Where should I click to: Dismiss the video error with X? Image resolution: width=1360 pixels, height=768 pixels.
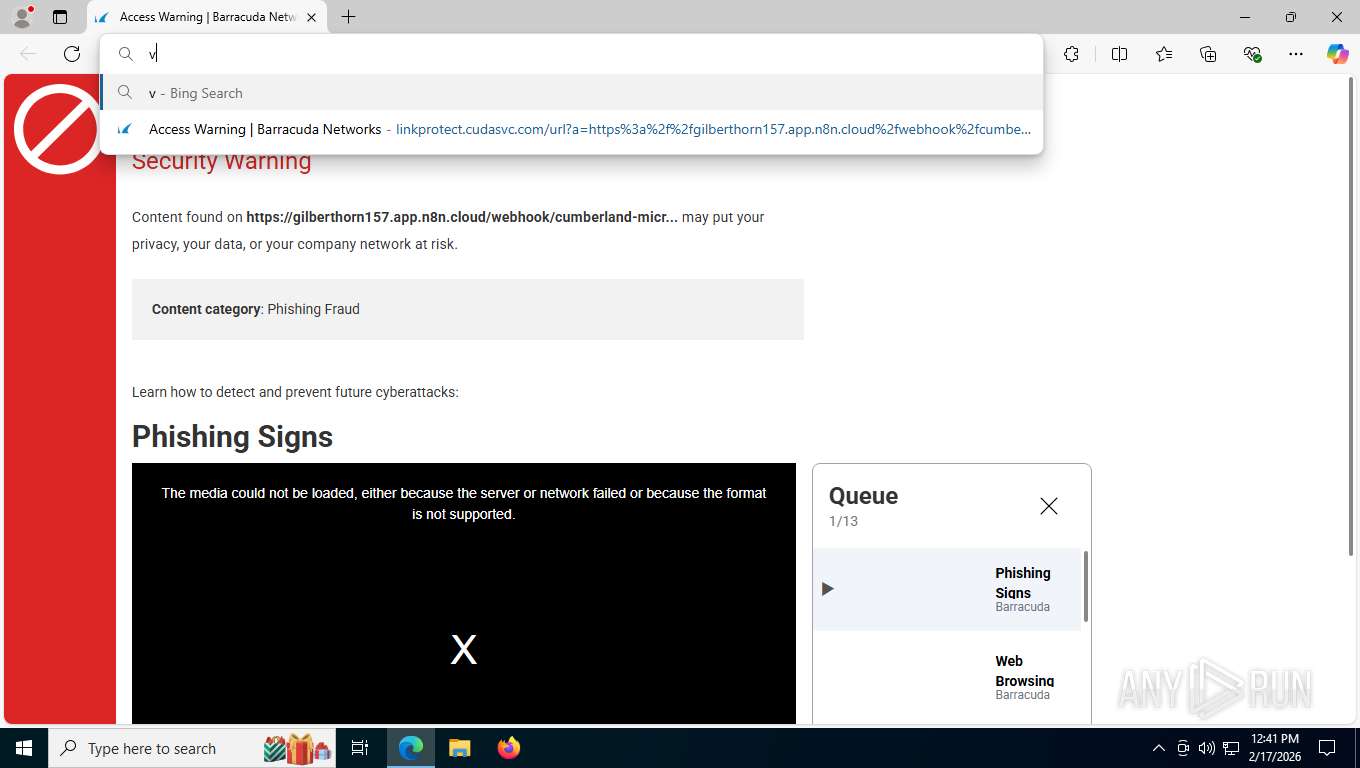pyautogui.click(x=464, y=650)
